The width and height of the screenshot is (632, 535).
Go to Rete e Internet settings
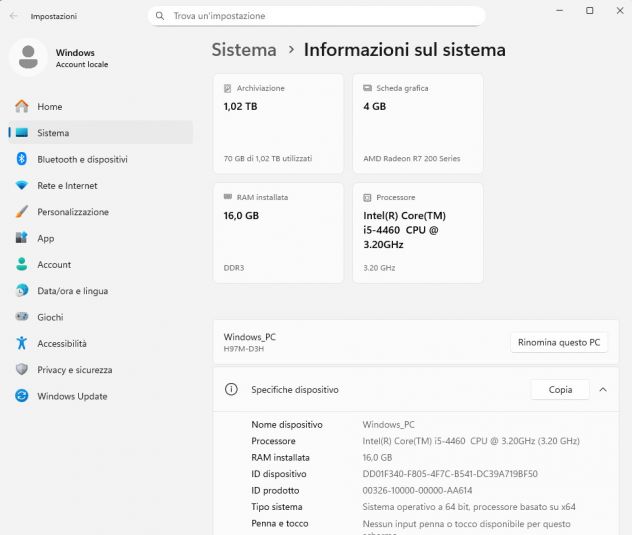[x=101, y=185]
